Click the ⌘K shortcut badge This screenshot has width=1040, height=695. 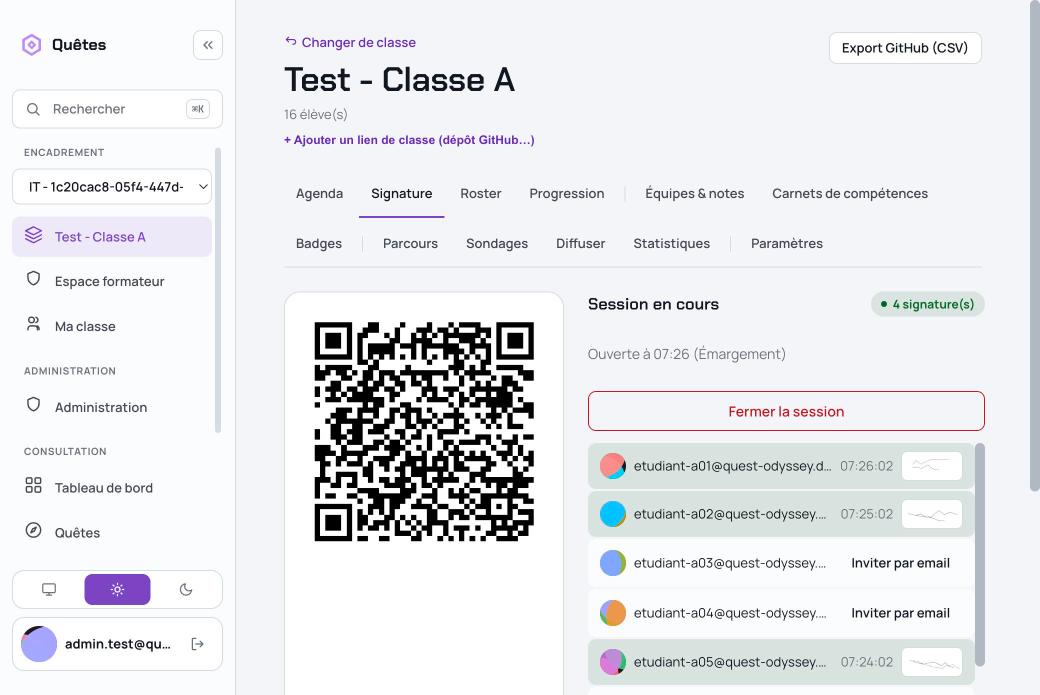(x=198, y=109)
